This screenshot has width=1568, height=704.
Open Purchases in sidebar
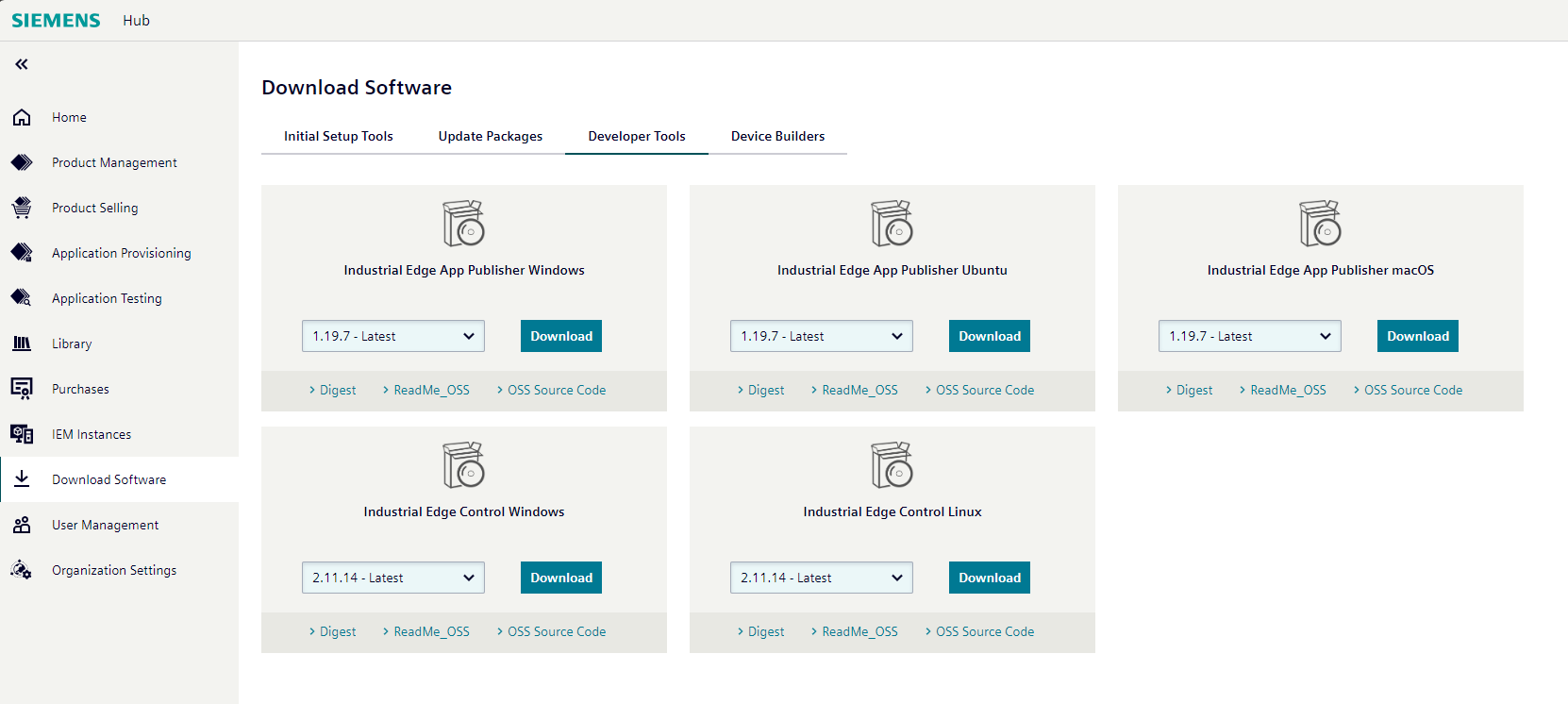(x=119, y=389)
